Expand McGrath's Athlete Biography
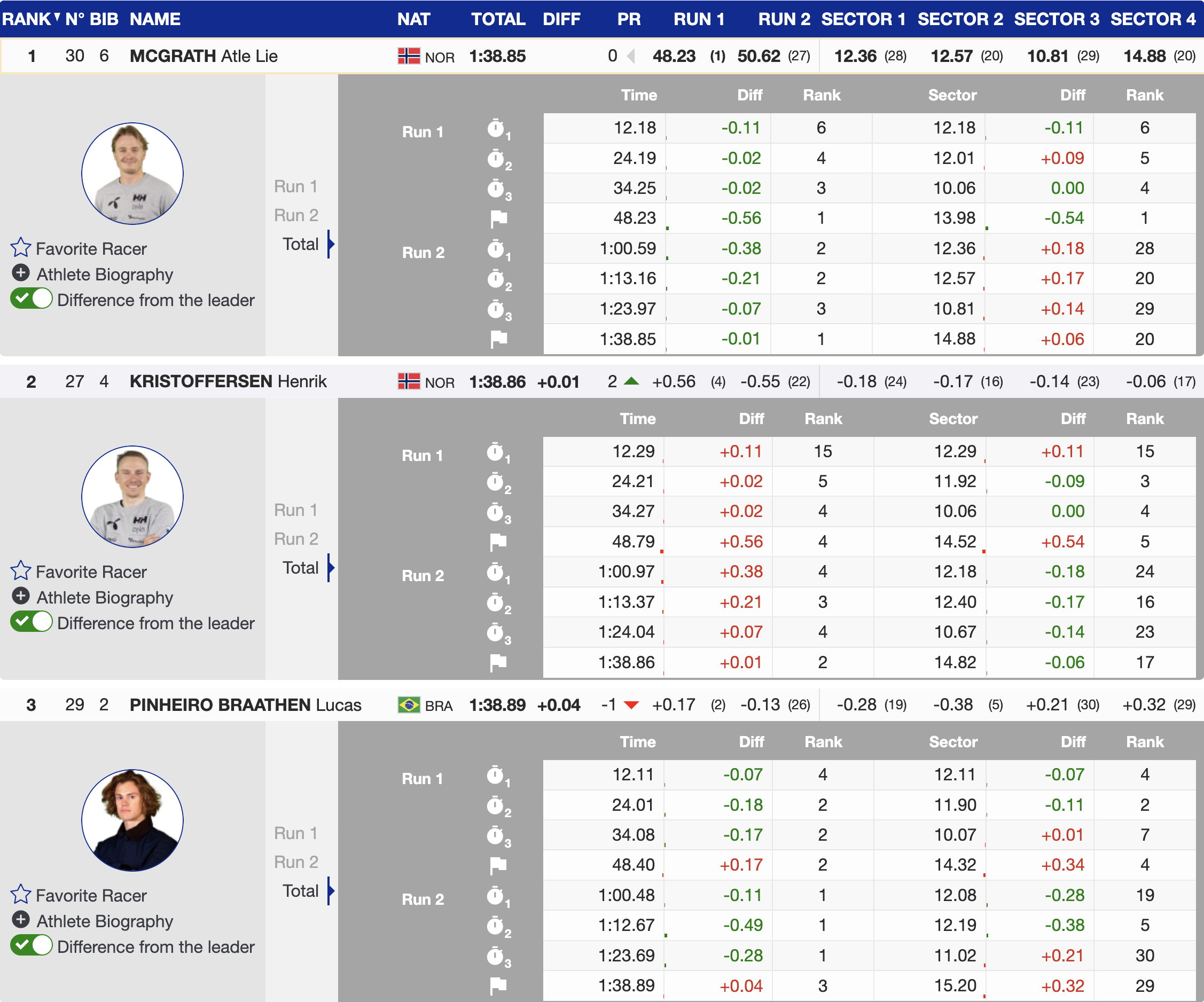The width and height of the screenshot is (1204, 1002). (x=104, y=274)
